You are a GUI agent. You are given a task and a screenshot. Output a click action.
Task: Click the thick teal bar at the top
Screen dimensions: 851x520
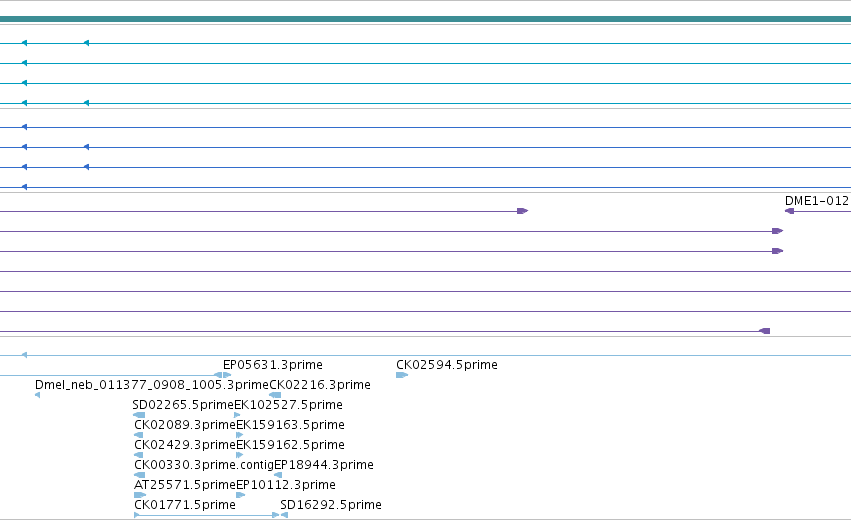[x=426, y=20]
